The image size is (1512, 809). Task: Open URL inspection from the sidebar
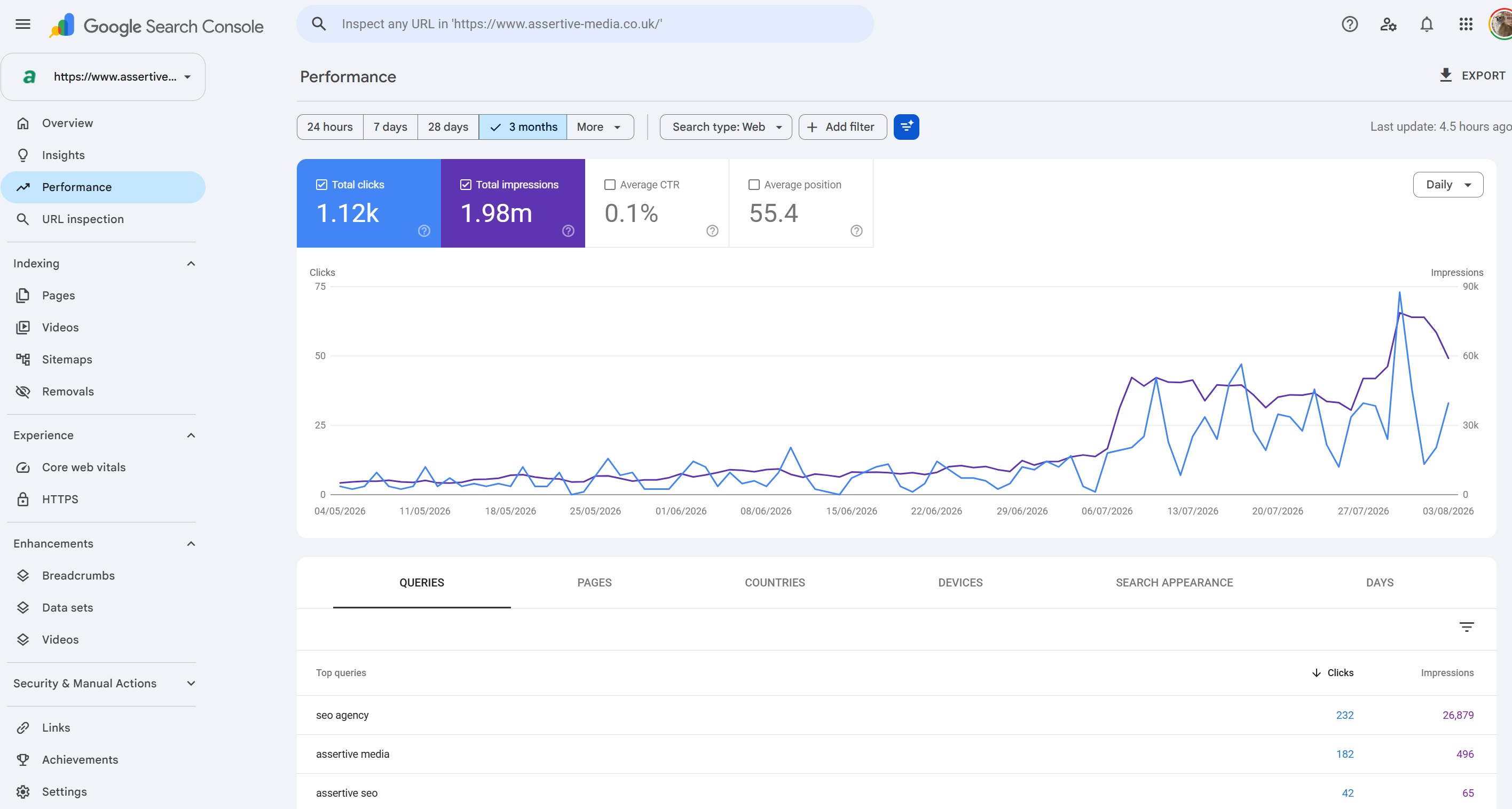(103, 219)
